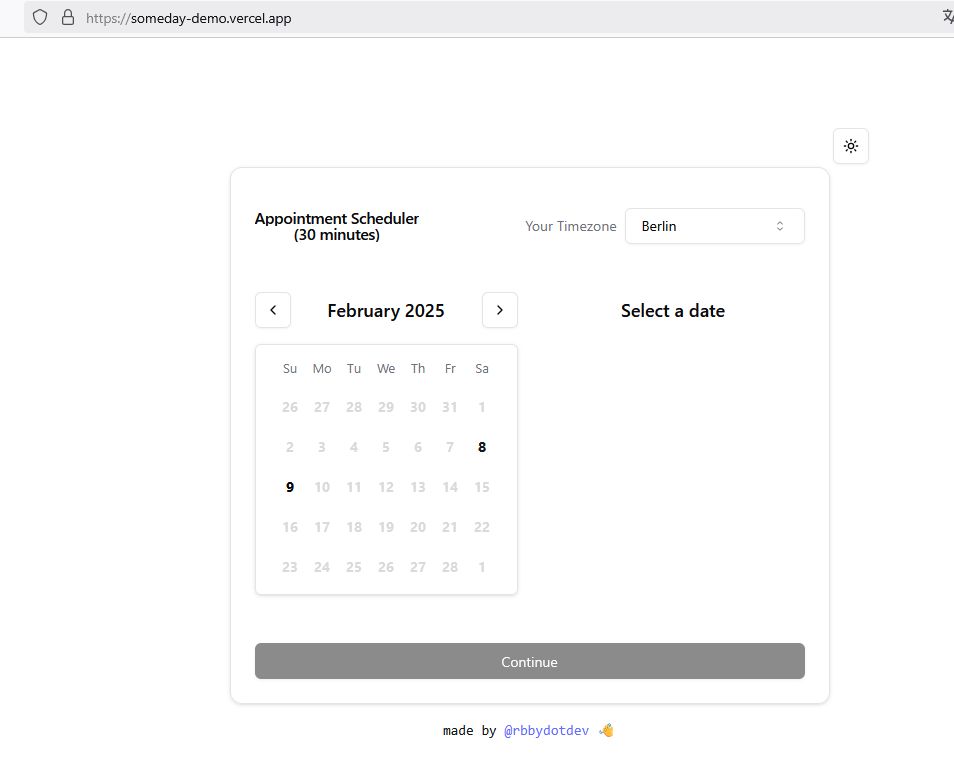Click disabled date February 22
This screenshot has height=770, width=954.
482,527
